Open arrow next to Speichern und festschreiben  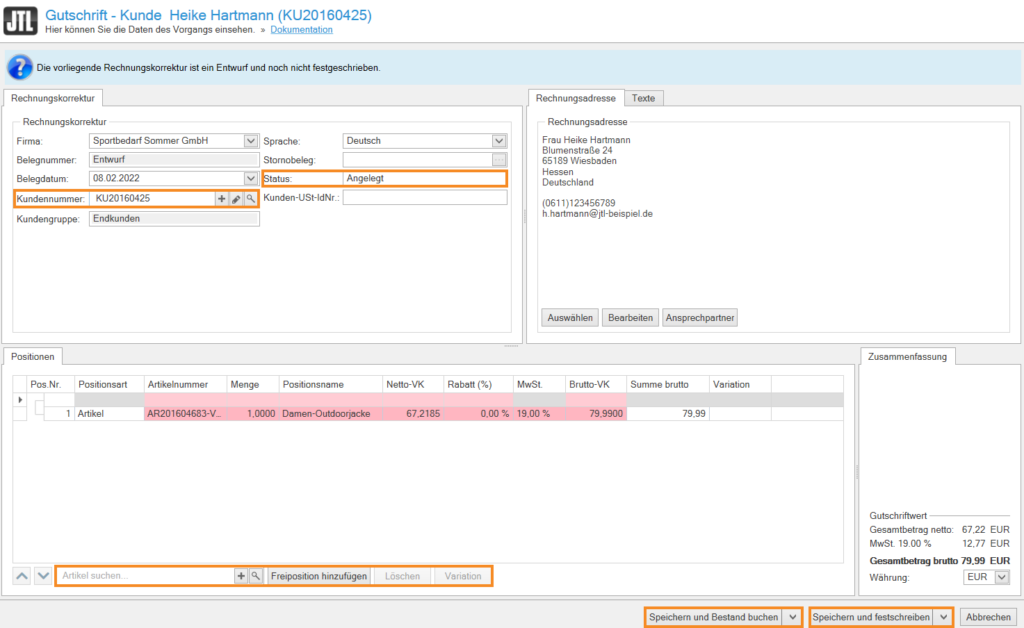click(944, 618)
